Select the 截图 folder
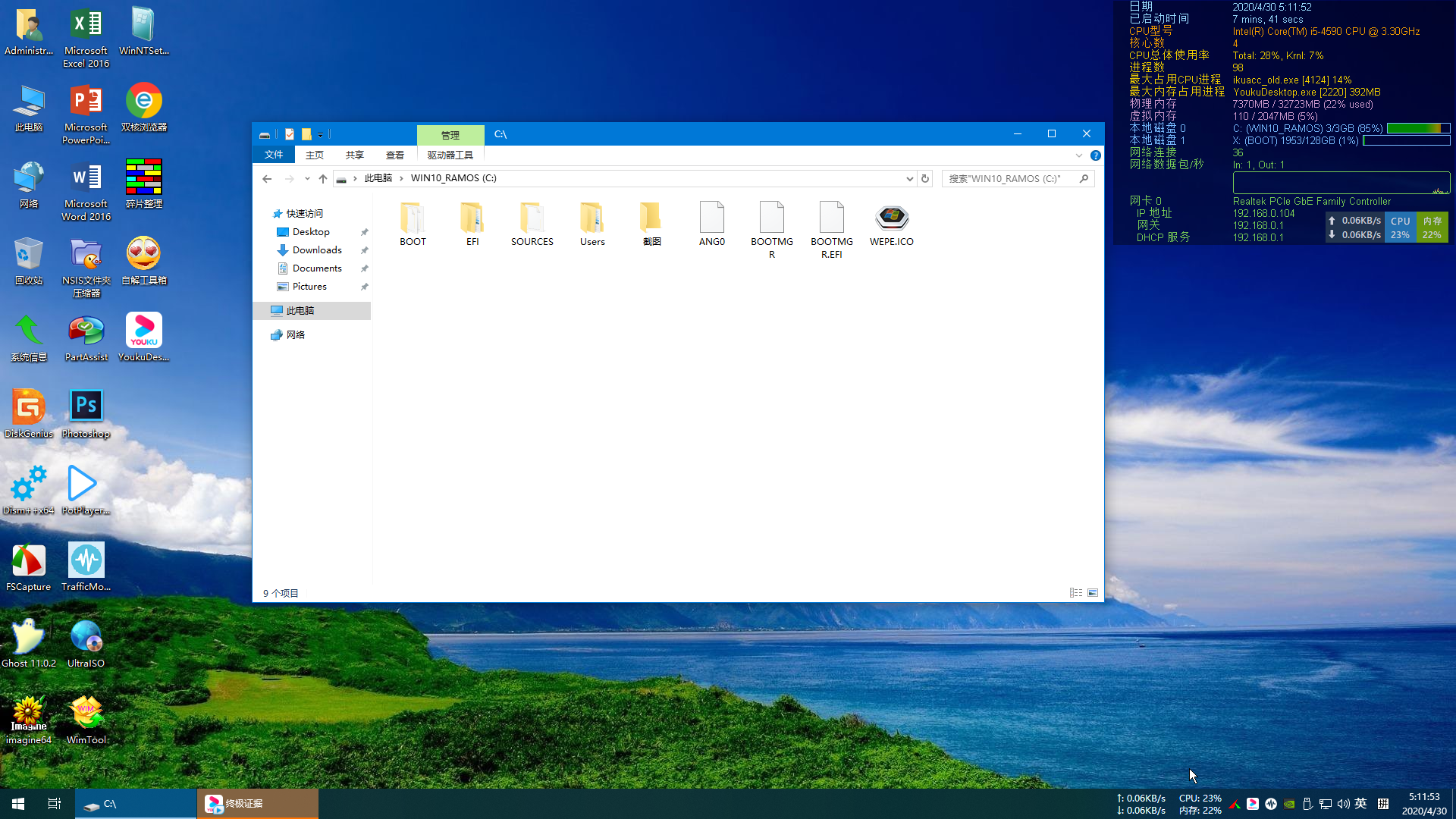This screenshot has height=819, width=1456. [652, 224]
